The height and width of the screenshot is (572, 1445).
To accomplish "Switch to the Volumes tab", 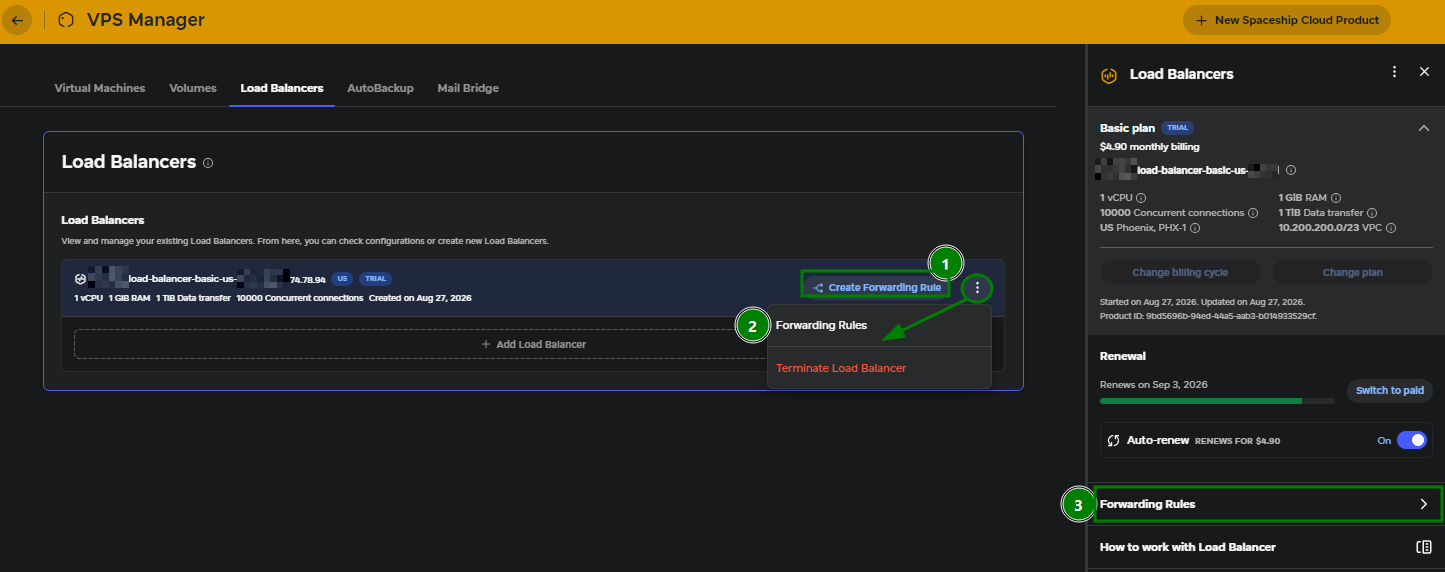I will click(193, 88).
